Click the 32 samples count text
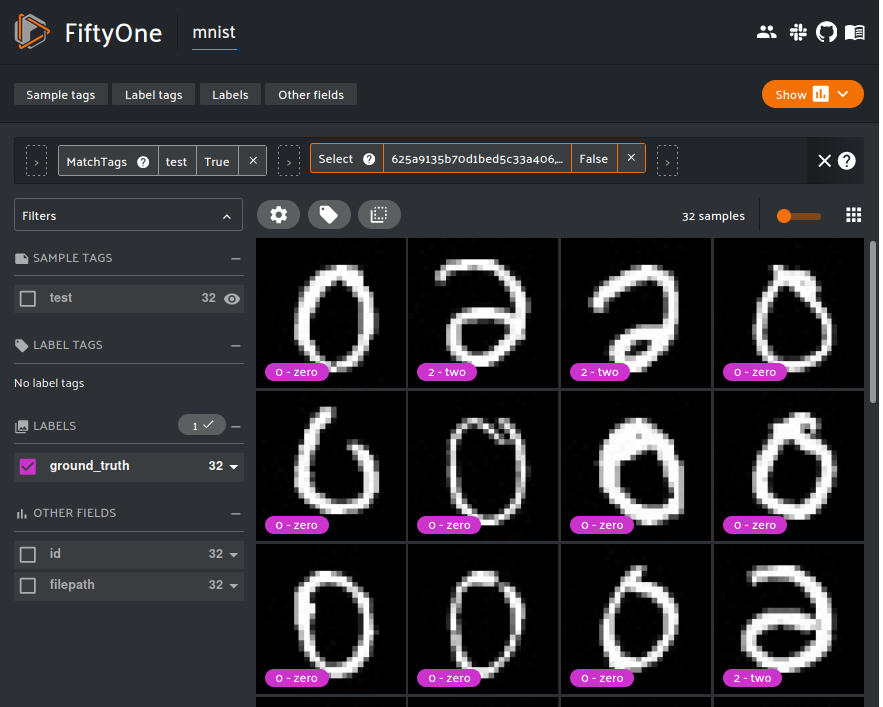This screenshot has height=707, width=883. pos(713,216)
